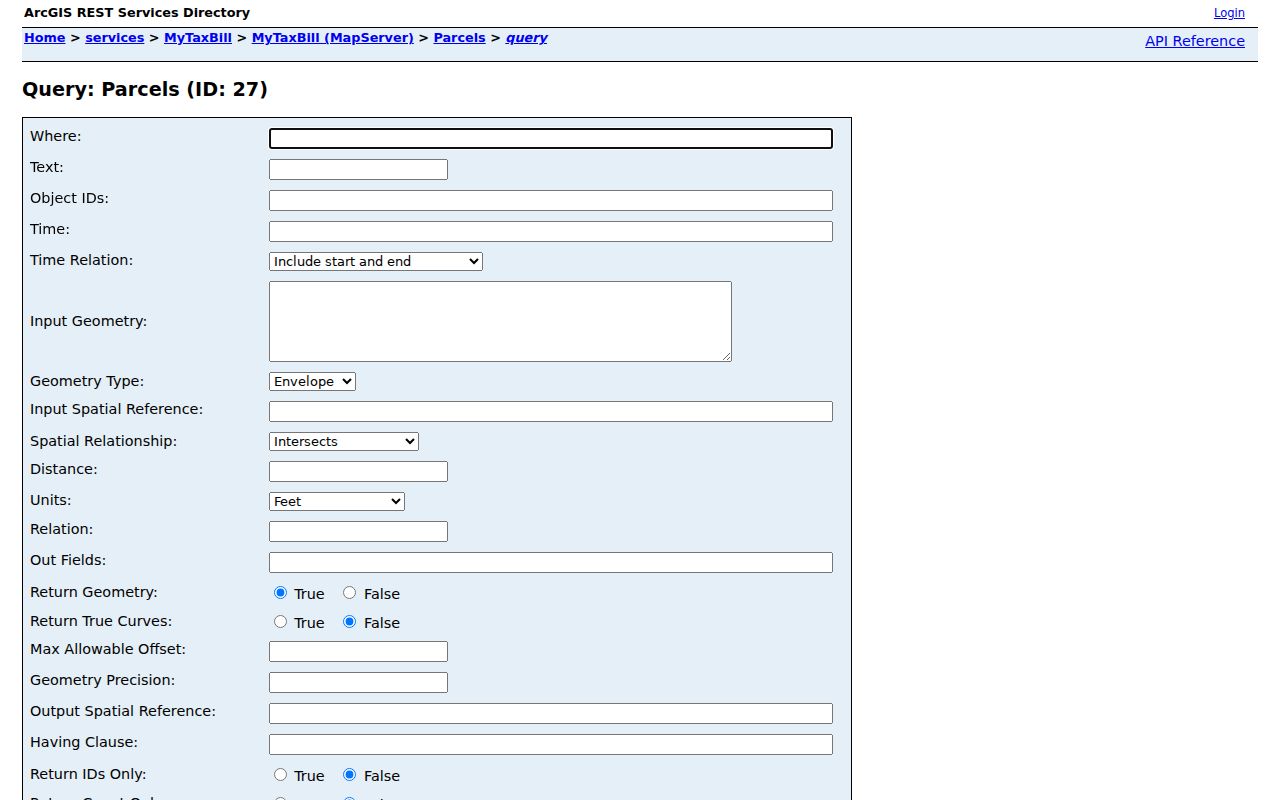The width and height of the screenshot is (1280, 800).
Task: Open the Parcels breadcrumb link
Action: pyautogui.click(x=460, y=38)
